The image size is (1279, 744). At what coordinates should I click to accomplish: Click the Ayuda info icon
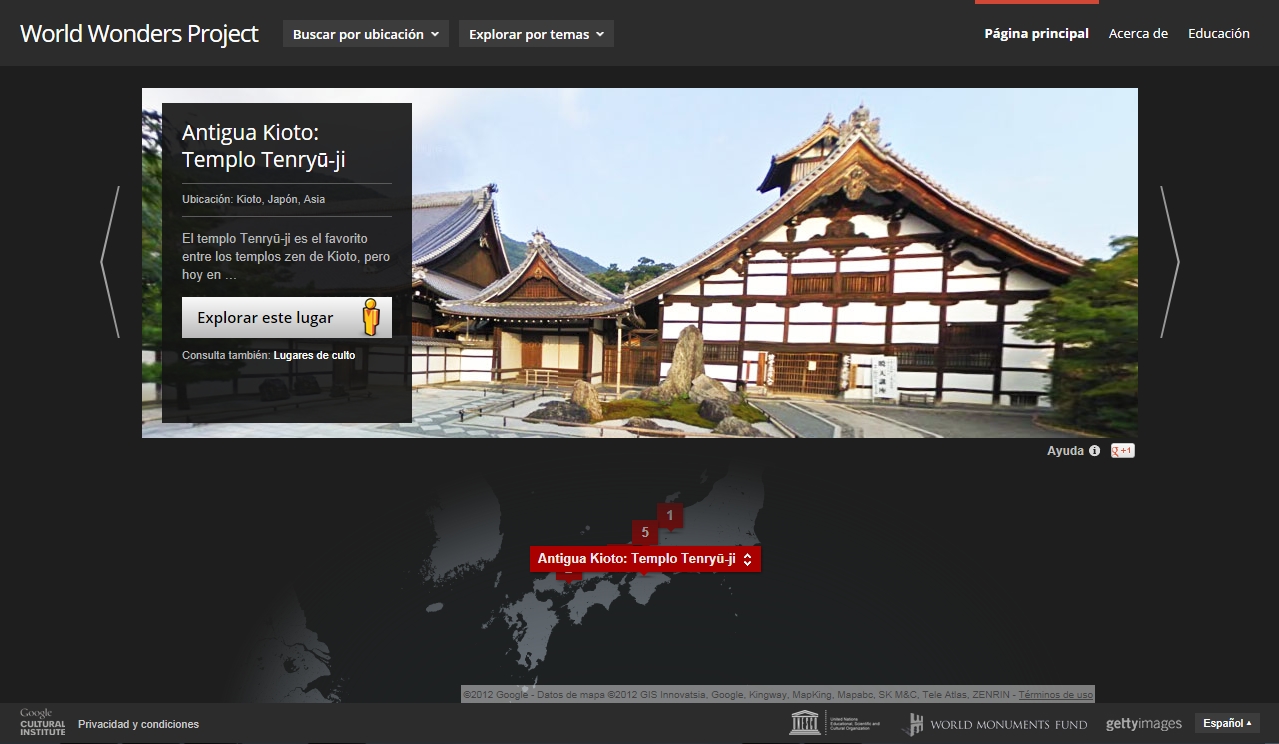click(1094, 451)
